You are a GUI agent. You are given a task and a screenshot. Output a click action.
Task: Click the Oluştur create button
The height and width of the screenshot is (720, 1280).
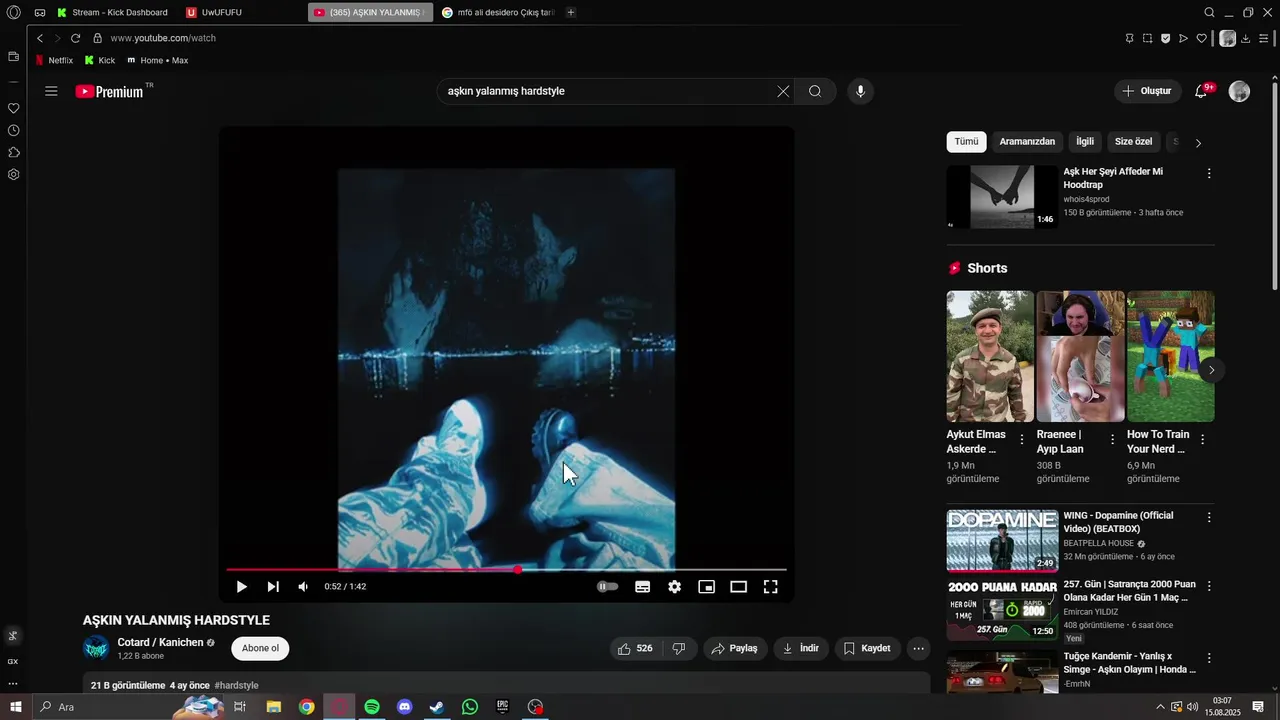(x=1148, y=91)
